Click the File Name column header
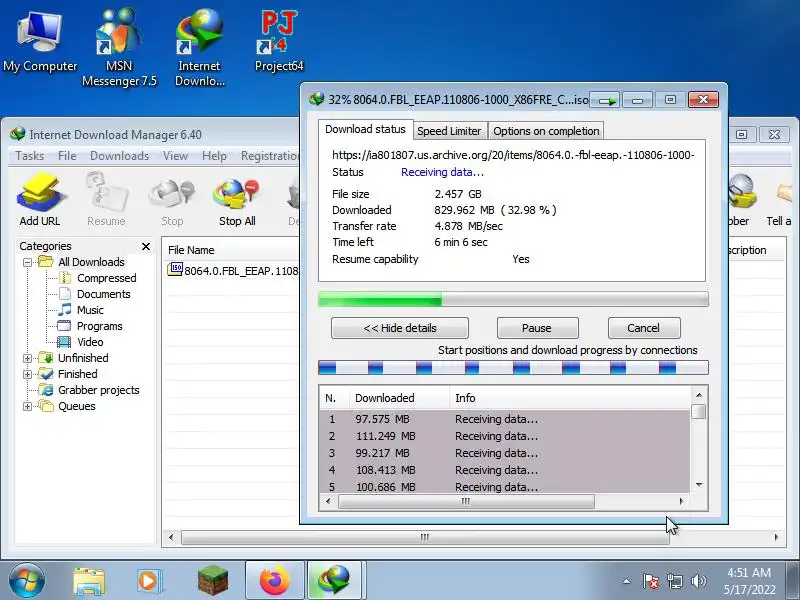 click(232, 250)
